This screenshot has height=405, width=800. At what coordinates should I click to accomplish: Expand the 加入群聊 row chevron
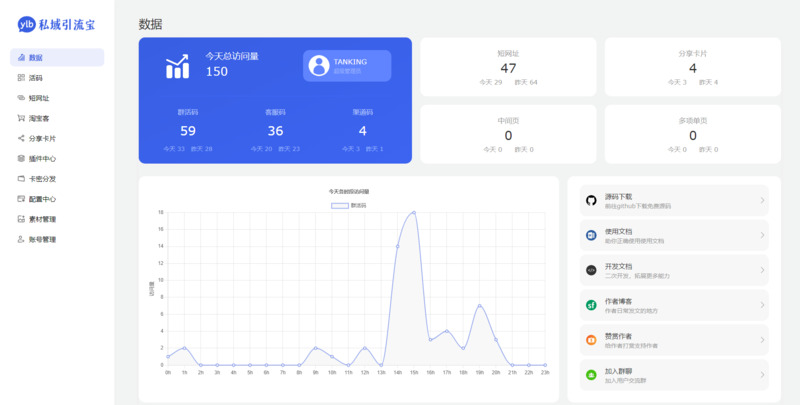[x=761, y=375]
